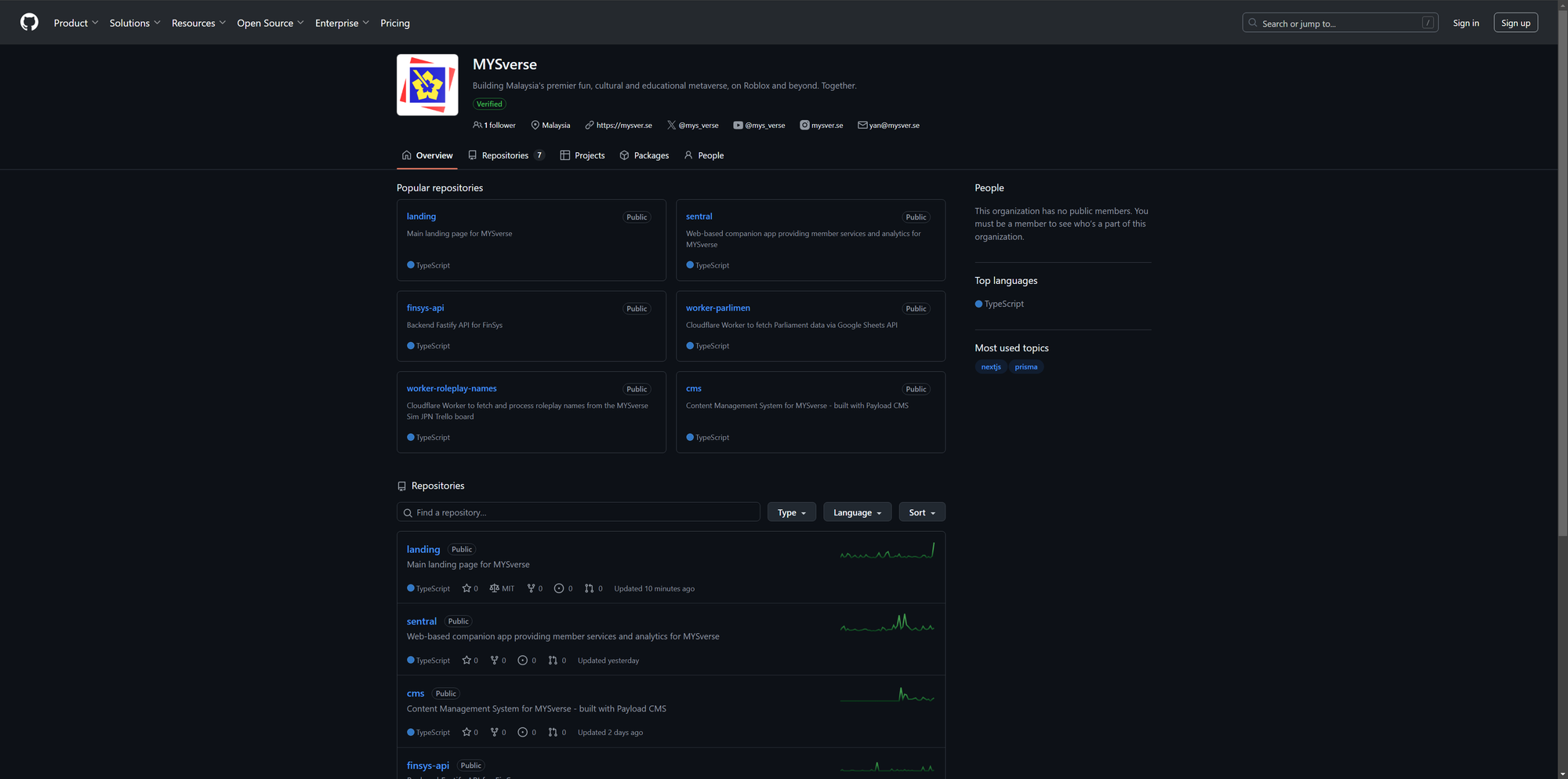The image size is (1568, 779).
Task: Click the issues icon on sentral repository
Action: tap(522, 661)
